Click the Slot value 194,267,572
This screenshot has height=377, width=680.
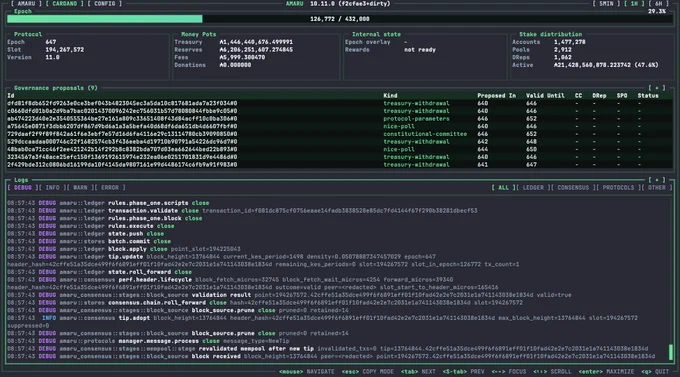65,50
